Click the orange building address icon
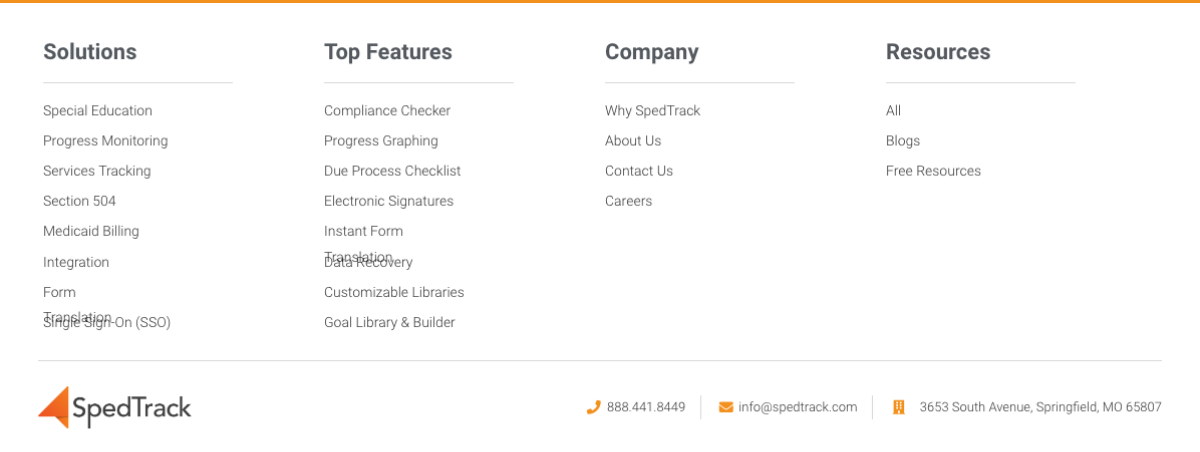The height and width of the screenshot is (452, 1200). click(x=898, y=407)
